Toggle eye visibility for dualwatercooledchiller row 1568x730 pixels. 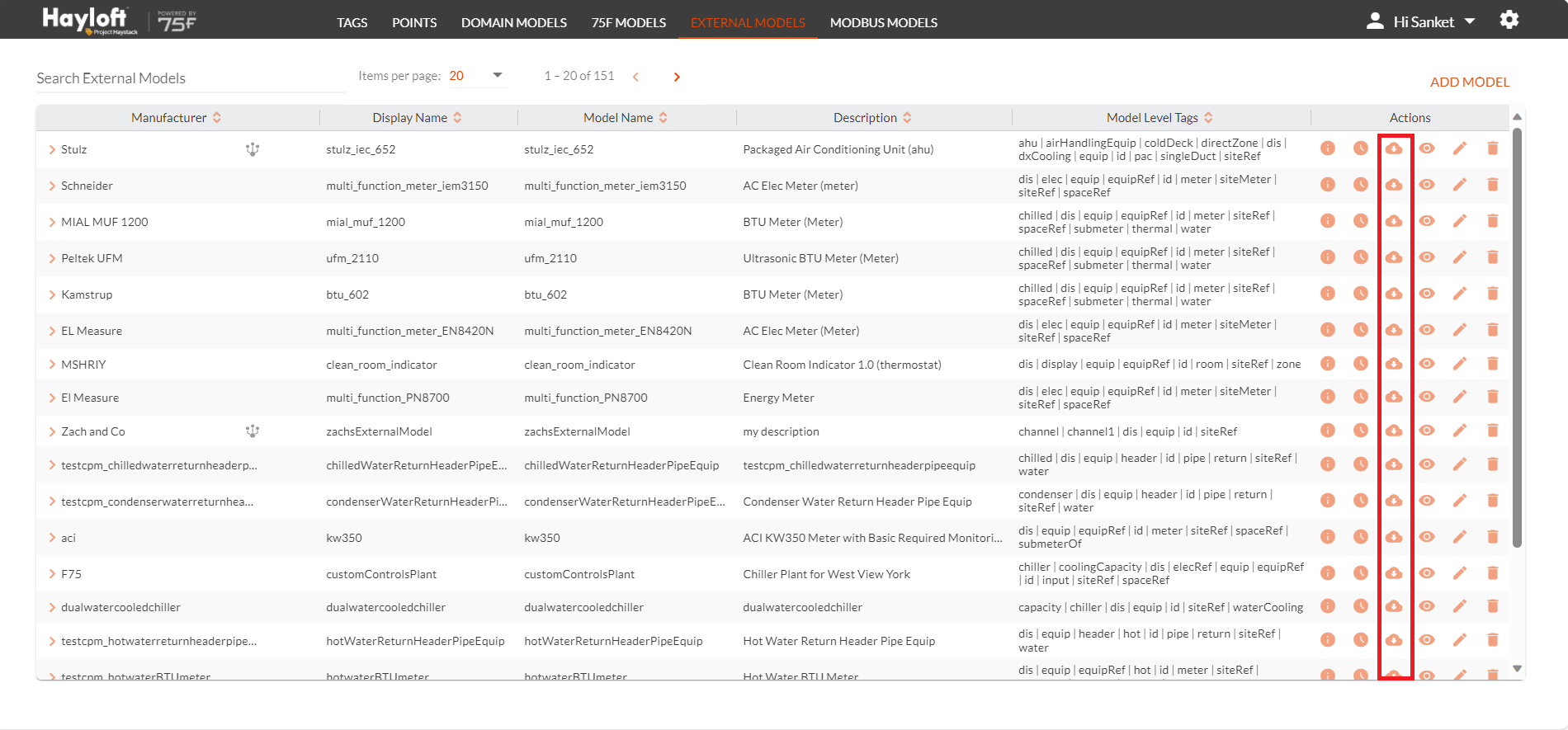coord(1427,606)
